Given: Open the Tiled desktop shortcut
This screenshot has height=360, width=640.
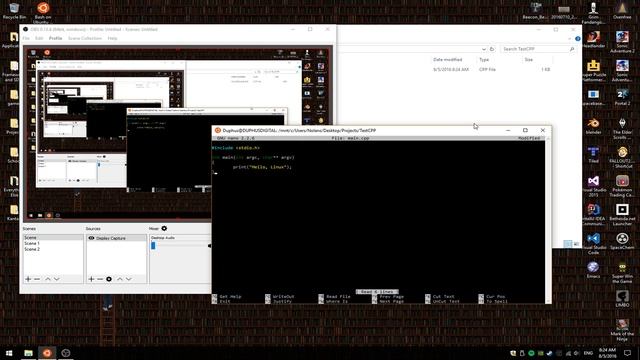Looking at the screenshot, I should click(x=593, y=155).
